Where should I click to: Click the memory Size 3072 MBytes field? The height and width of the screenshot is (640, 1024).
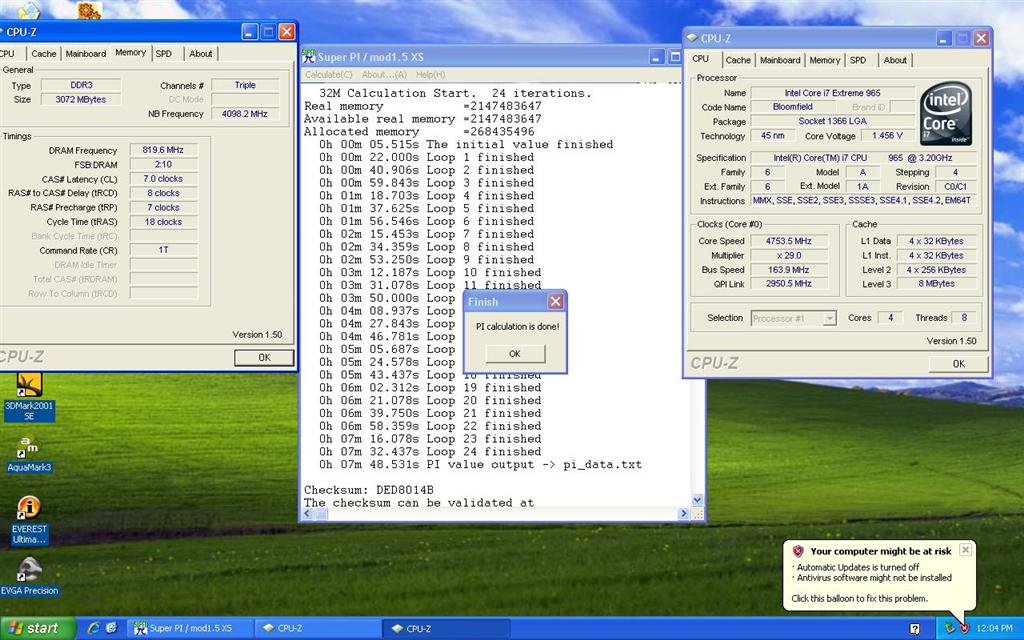[x=81, y=99]
